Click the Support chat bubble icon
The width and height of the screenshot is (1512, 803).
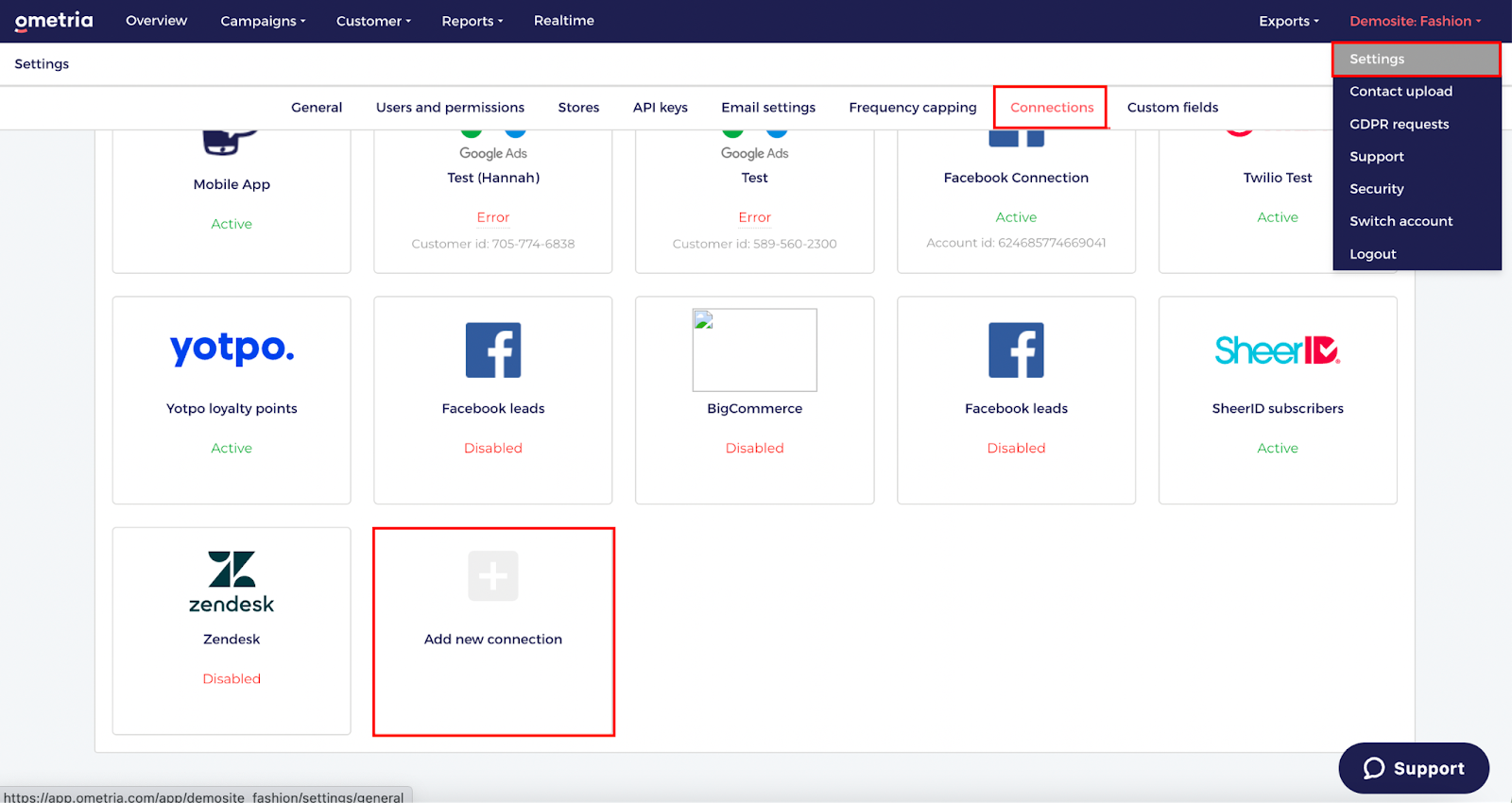coord(1374,768)
